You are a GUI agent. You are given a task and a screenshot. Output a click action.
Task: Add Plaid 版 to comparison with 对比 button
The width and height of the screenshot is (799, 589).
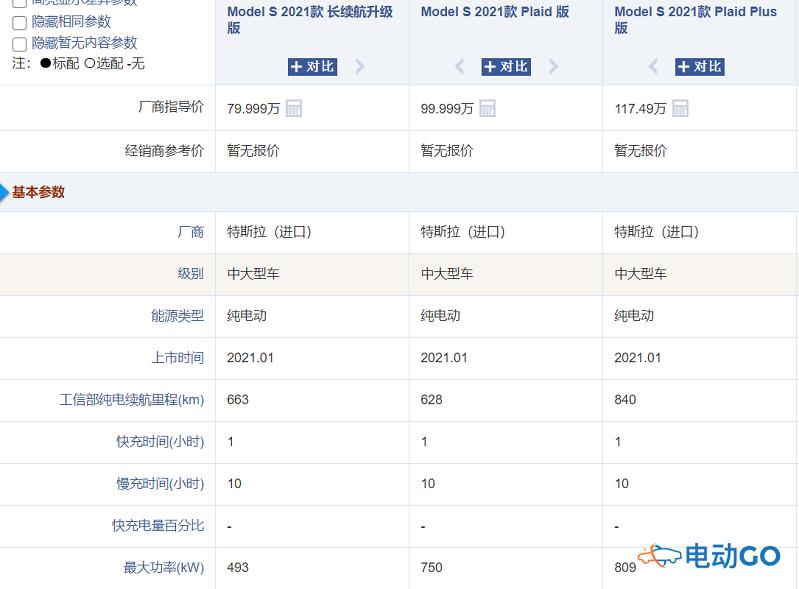(506, 67)
